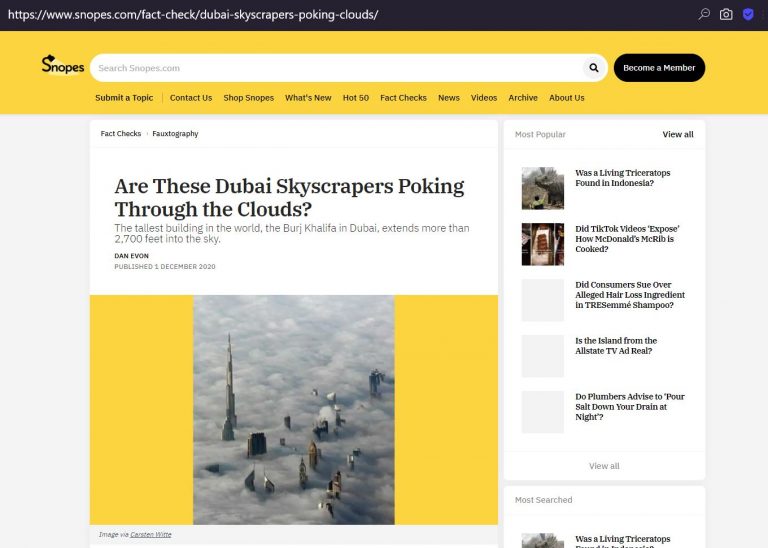This screenshot has width=768, height=548.
Task: Click the Fauxtography breadcrumb
Action: point(175,133)
